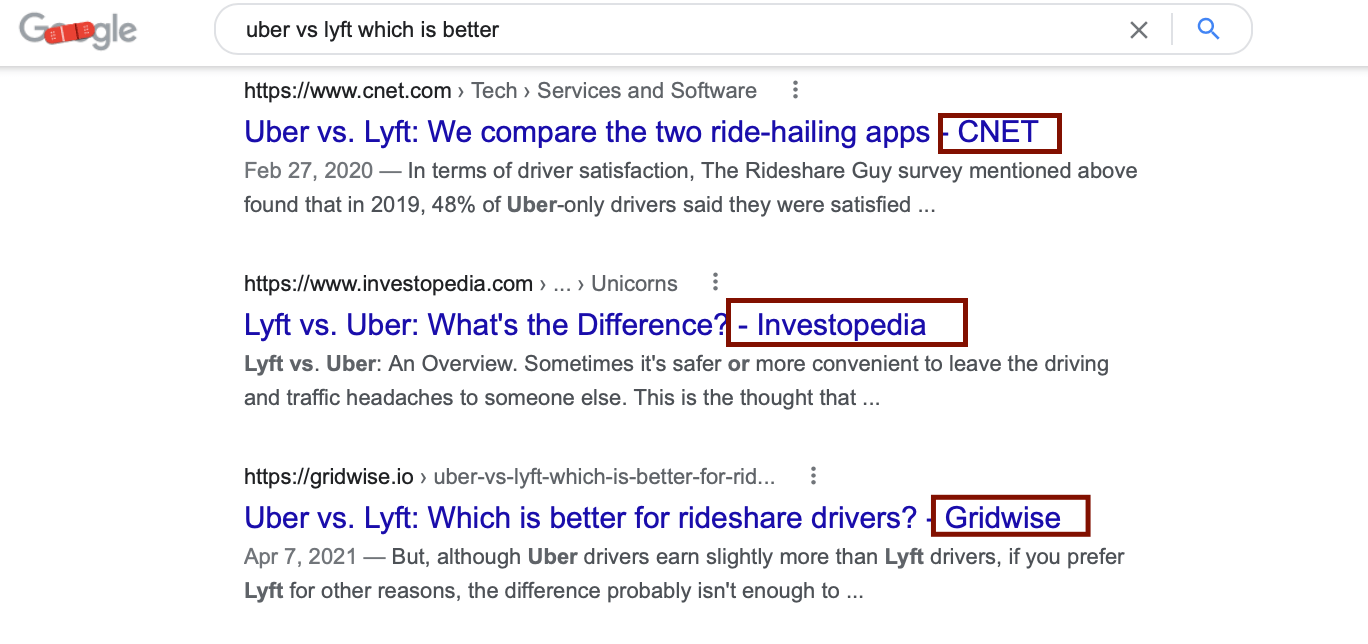Click the Google logo
The image size is (1368, 644).
coord(78,31)
